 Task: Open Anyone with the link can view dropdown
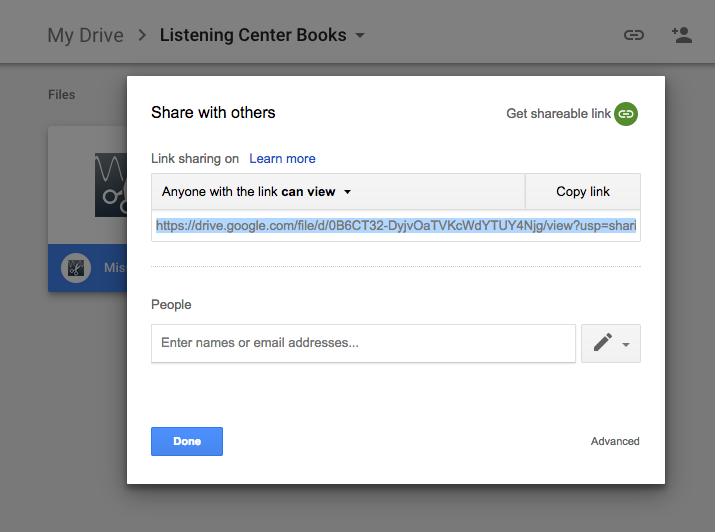click(x=338, y=191)
